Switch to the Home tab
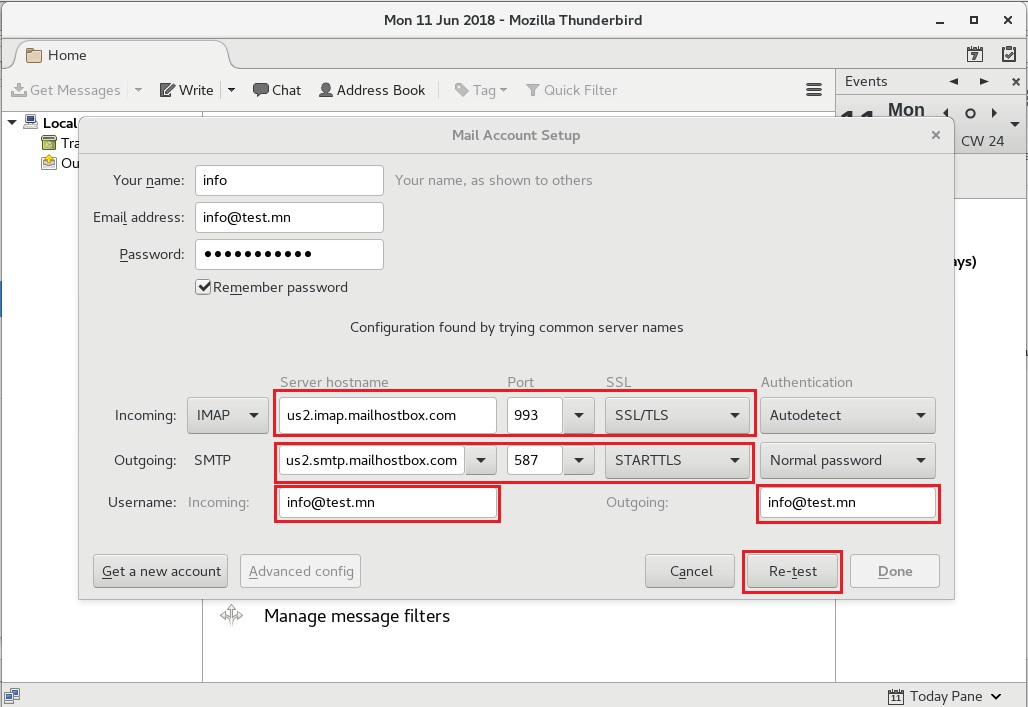 pos(121,55)
